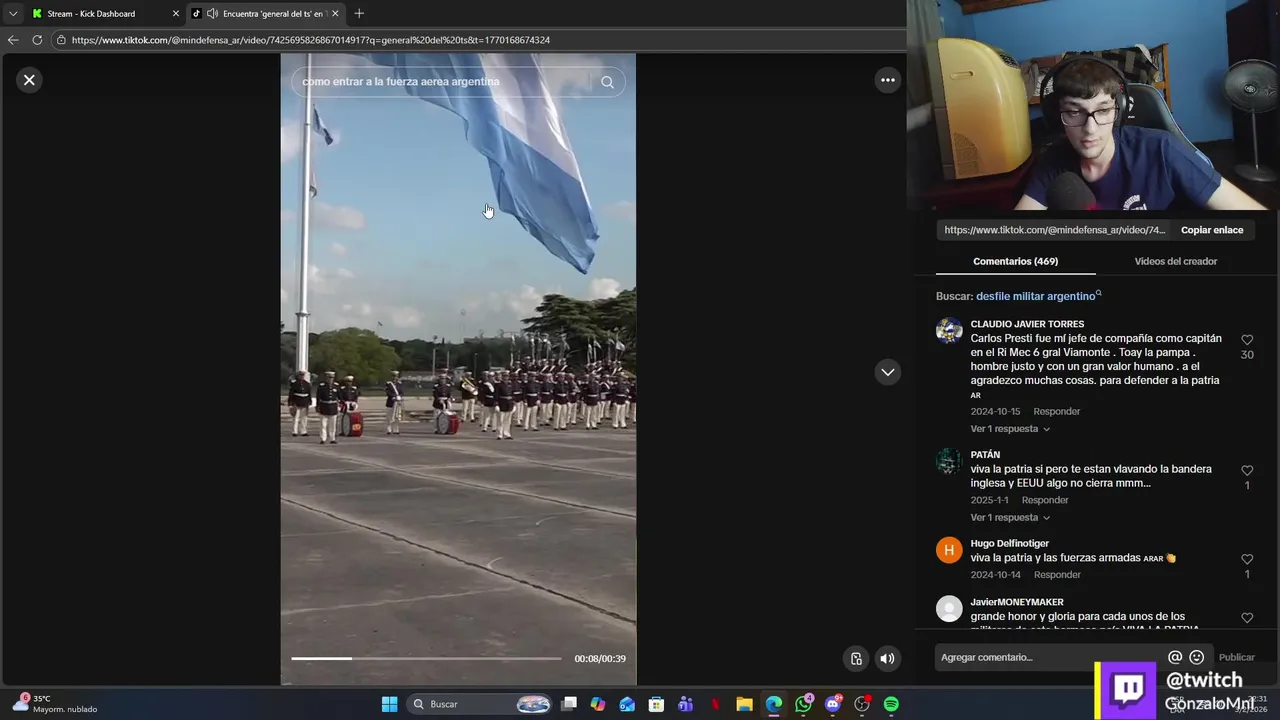This screenshot has height=720, width=1280.
Task: Open OBS Studio from the taskbar
Action: (x=862, y=704)
